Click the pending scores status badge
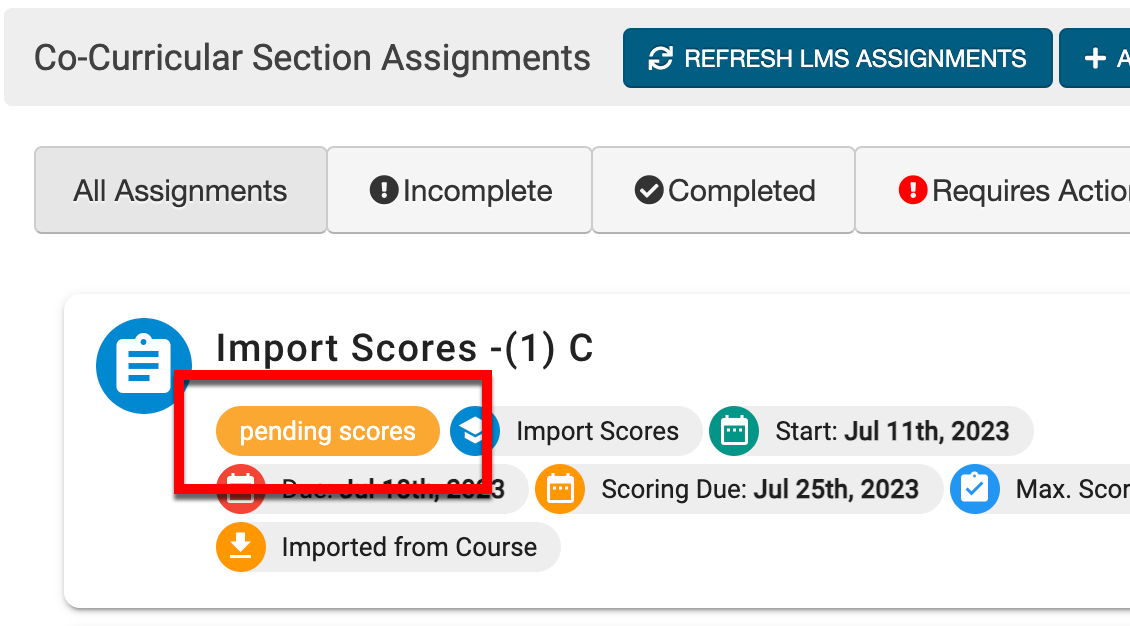The image size is (1130, 626). click(x=327, y=431)
